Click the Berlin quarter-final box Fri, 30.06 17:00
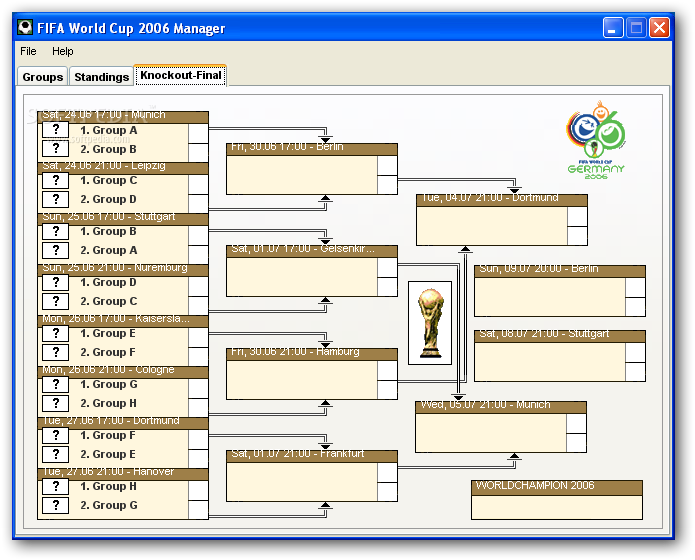Screen dimensions: 695x560 [312, 169]
